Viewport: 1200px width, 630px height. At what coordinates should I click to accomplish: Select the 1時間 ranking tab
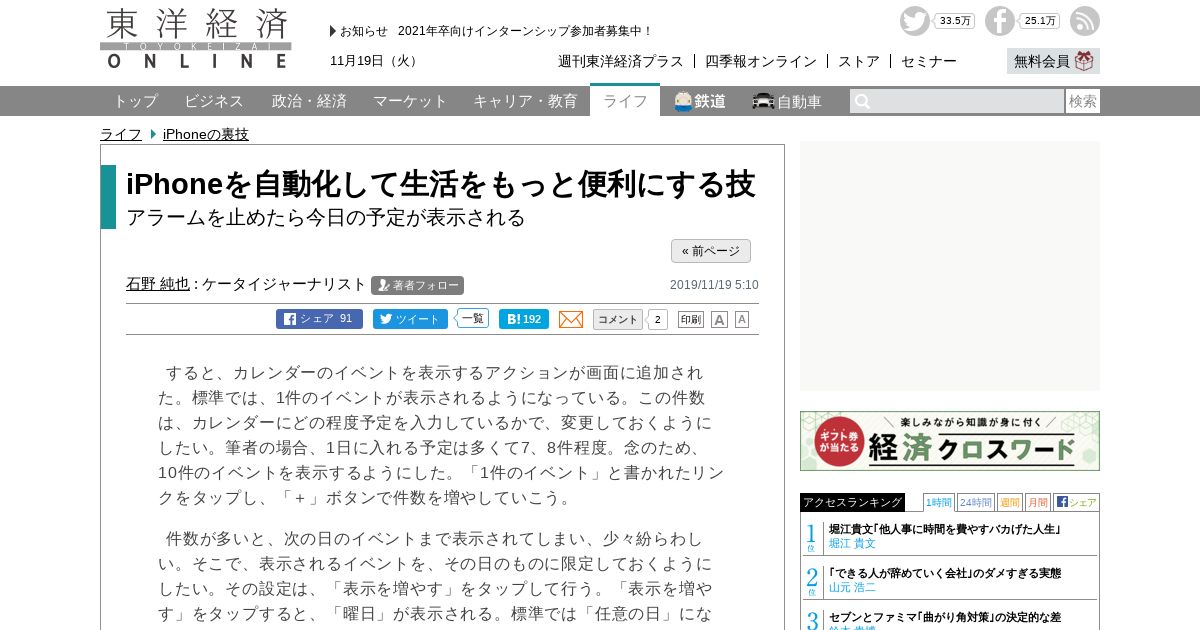click(939, 502)
